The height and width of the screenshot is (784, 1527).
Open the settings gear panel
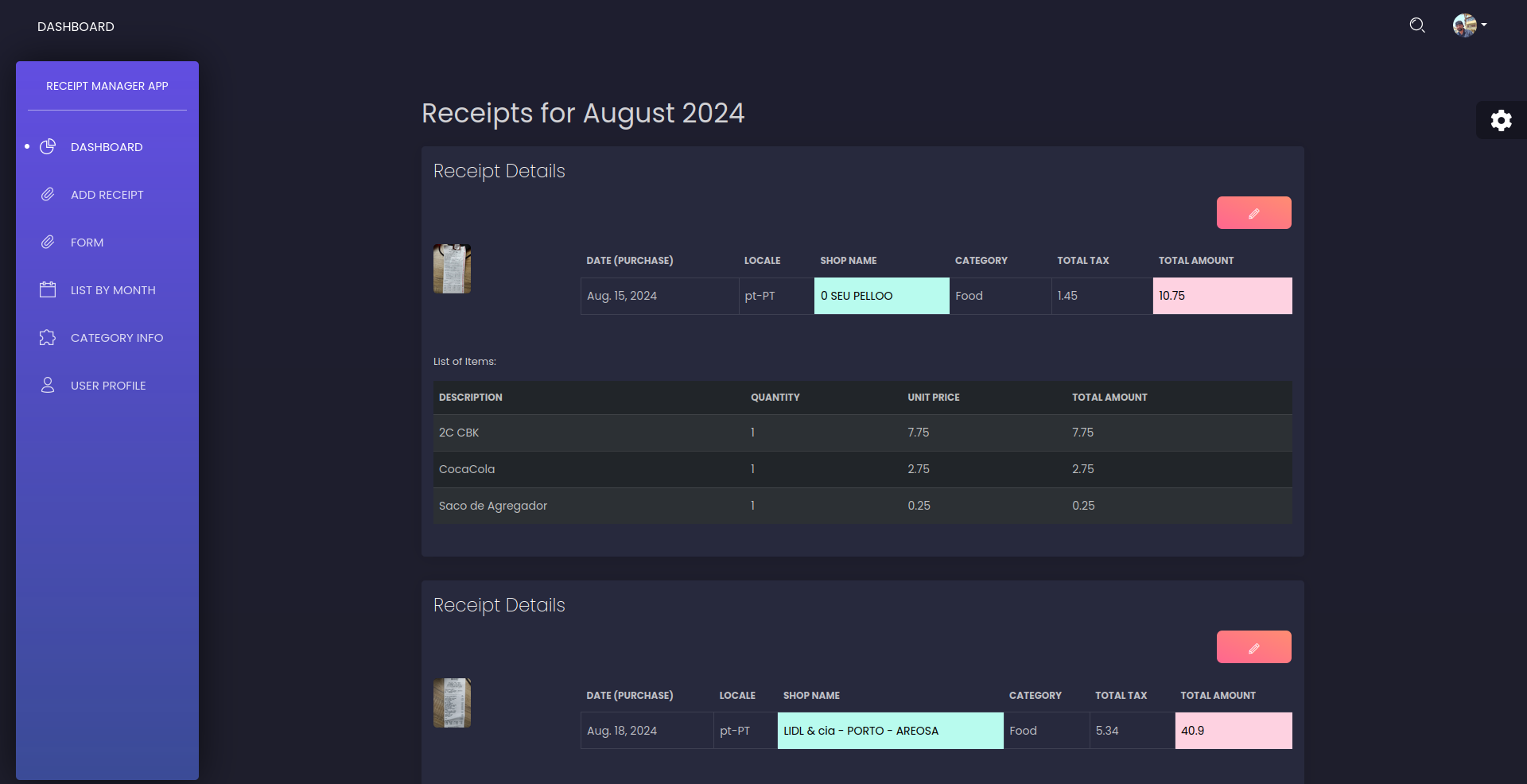pos(1501,120)
